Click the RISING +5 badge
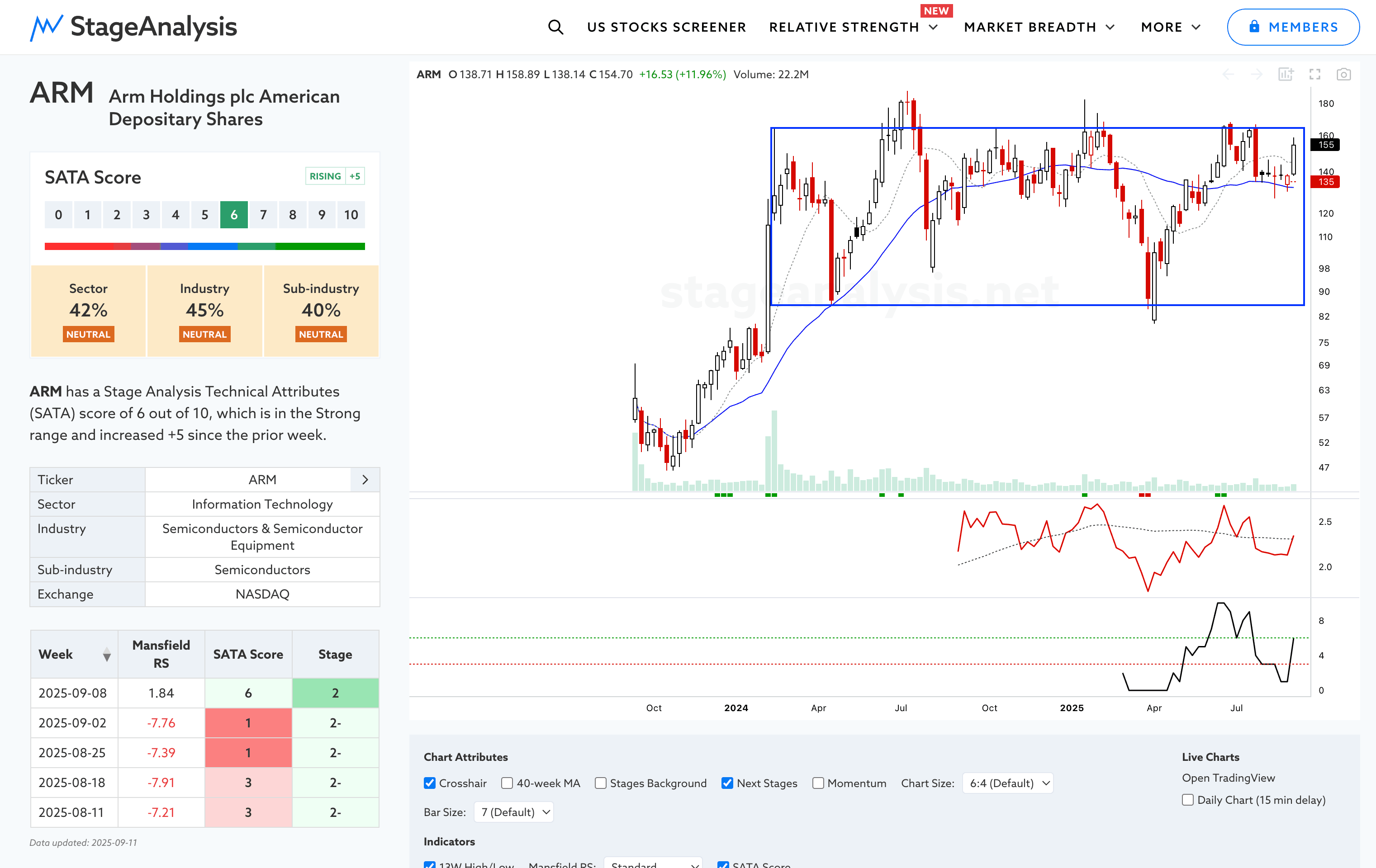Screen dimensions: 1376x868 pos(335,176)
